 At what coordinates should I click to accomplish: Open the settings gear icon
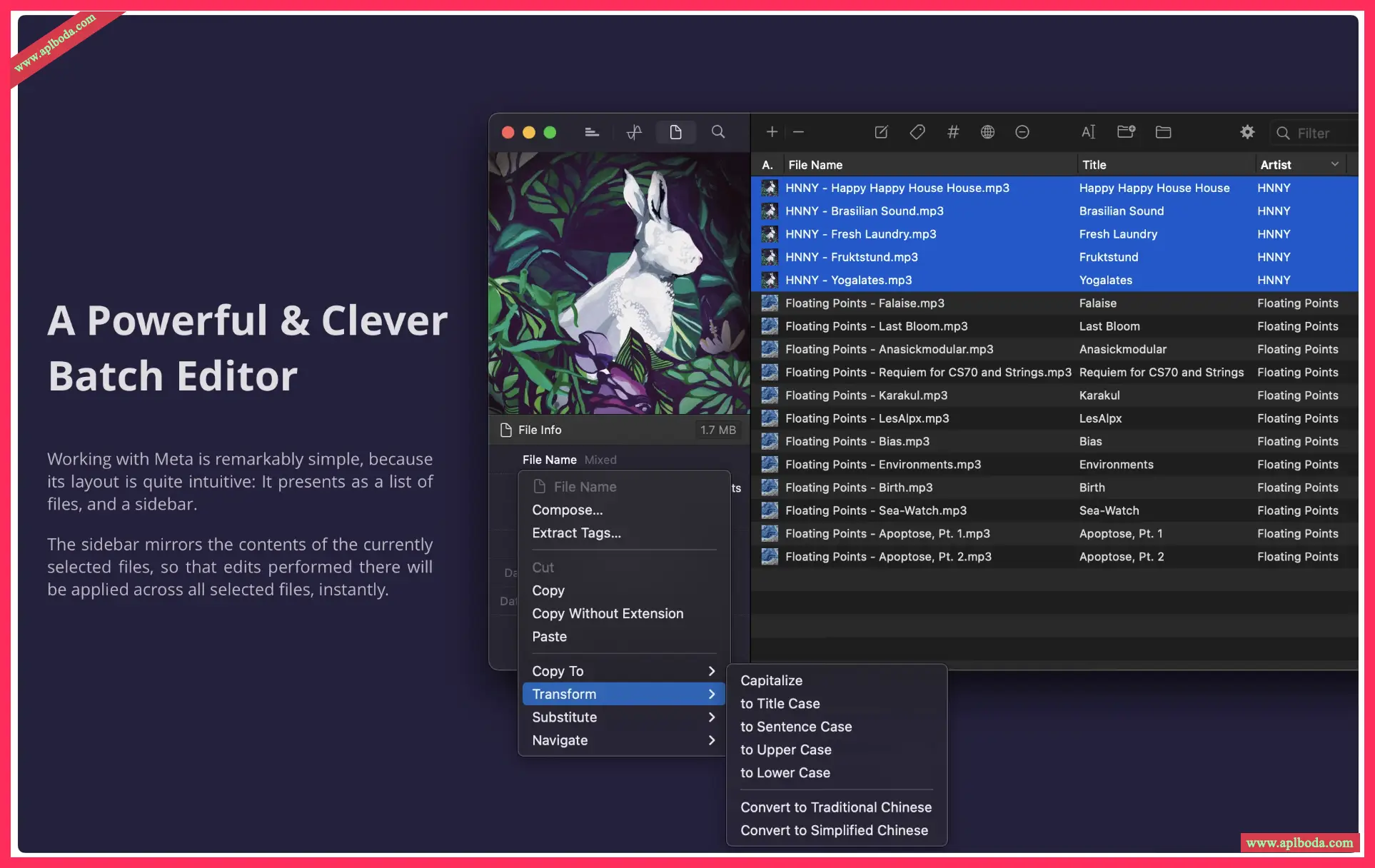[1246, 132]
